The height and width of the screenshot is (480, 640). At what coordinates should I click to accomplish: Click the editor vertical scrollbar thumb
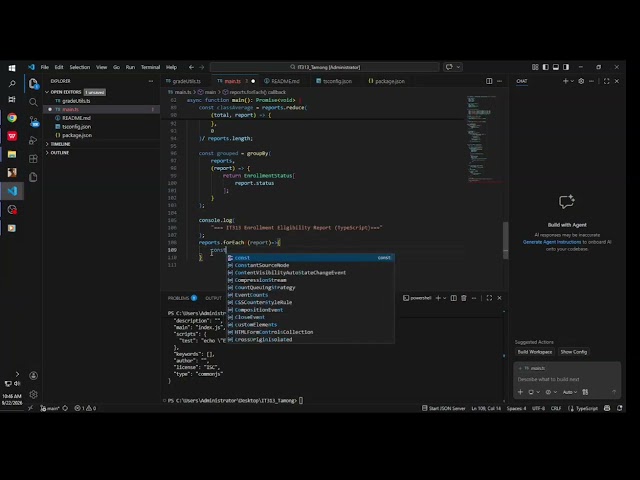(x=506, y=240)
